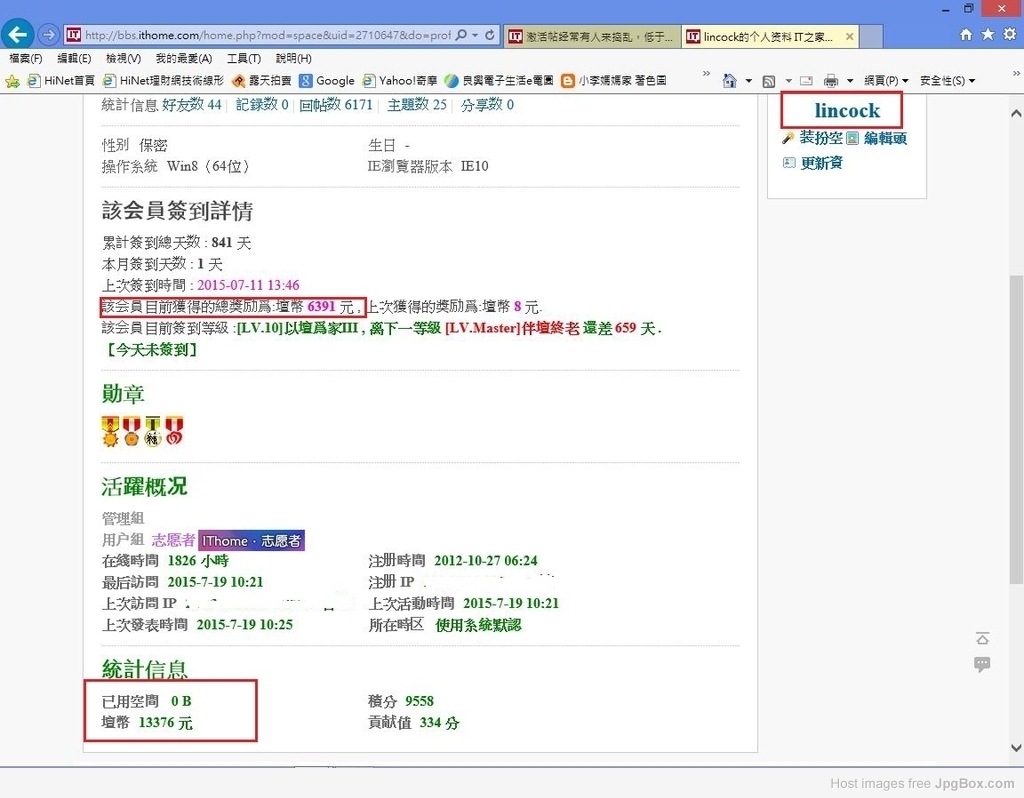
Task: Click the 主題数 25 link
Action: [416, 105]
